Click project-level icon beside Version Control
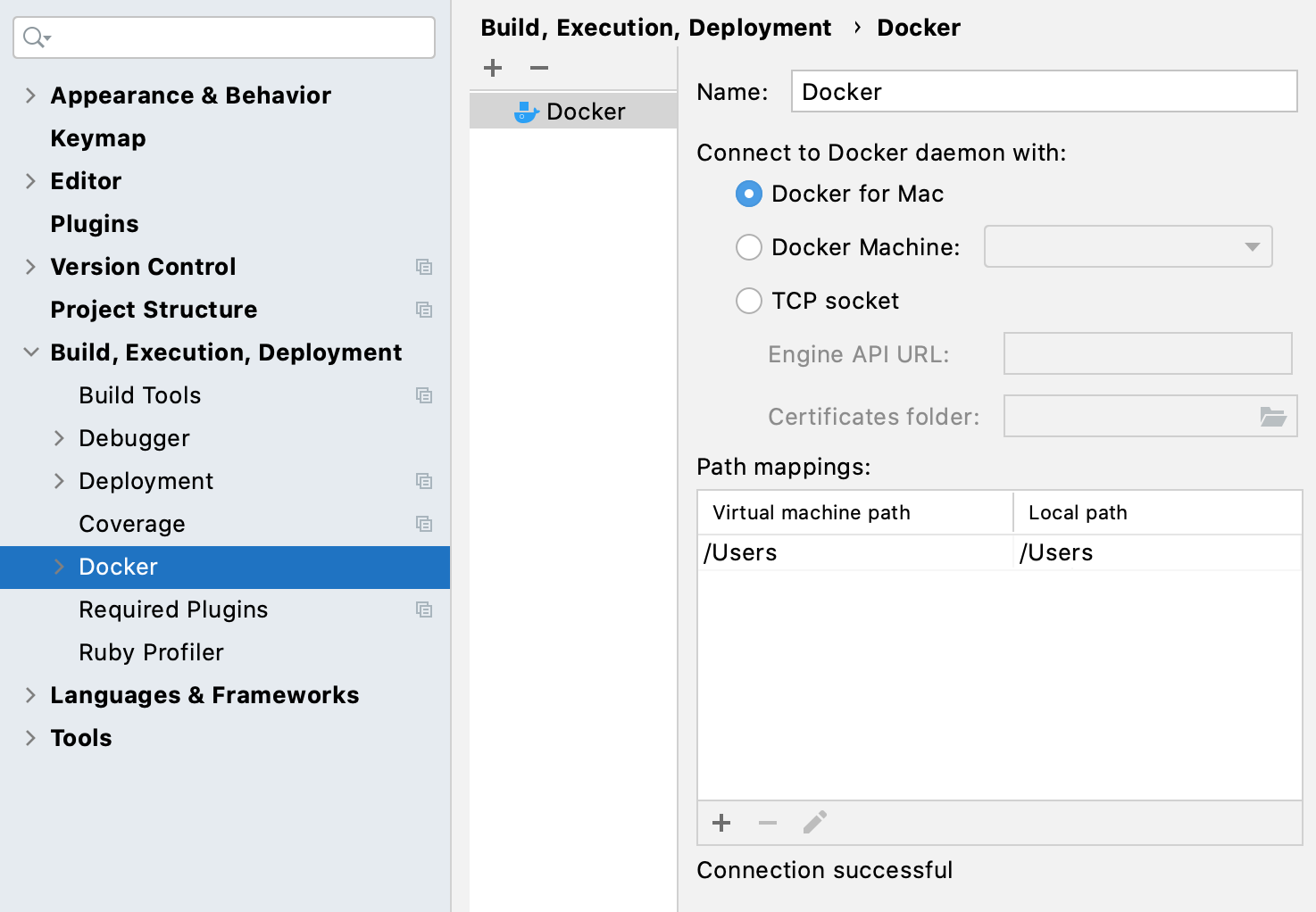Viewport: 1316px width, 912px height. 424,267
